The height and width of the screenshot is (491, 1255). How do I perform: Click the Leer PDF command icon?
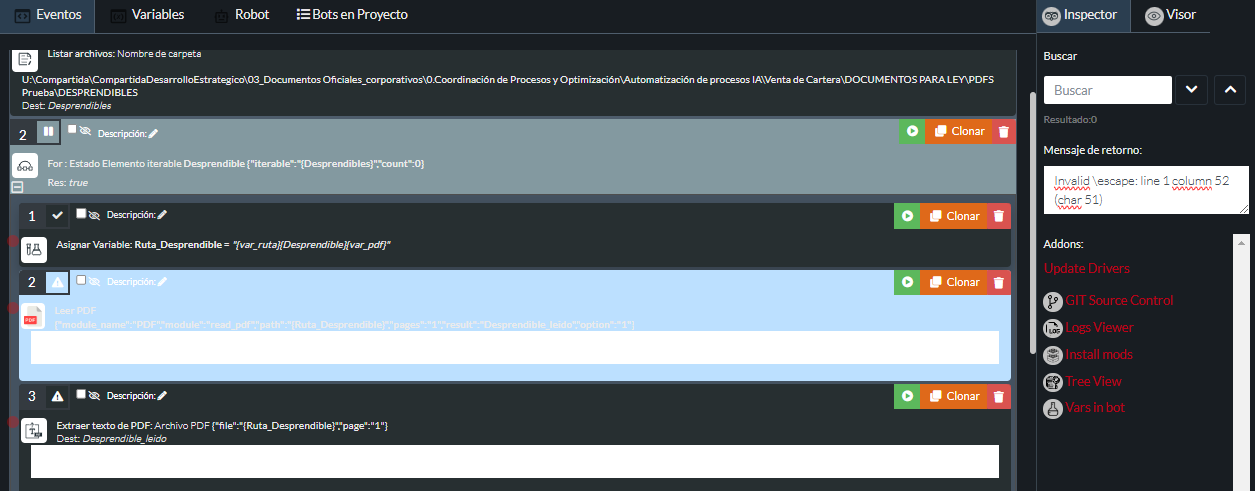tap(34, 318)
